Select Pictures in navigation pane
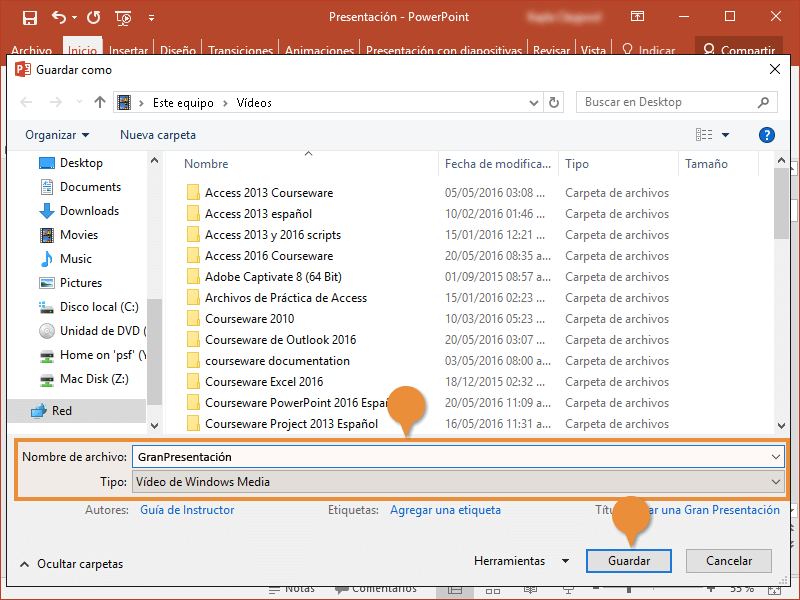 pos(70,283)
